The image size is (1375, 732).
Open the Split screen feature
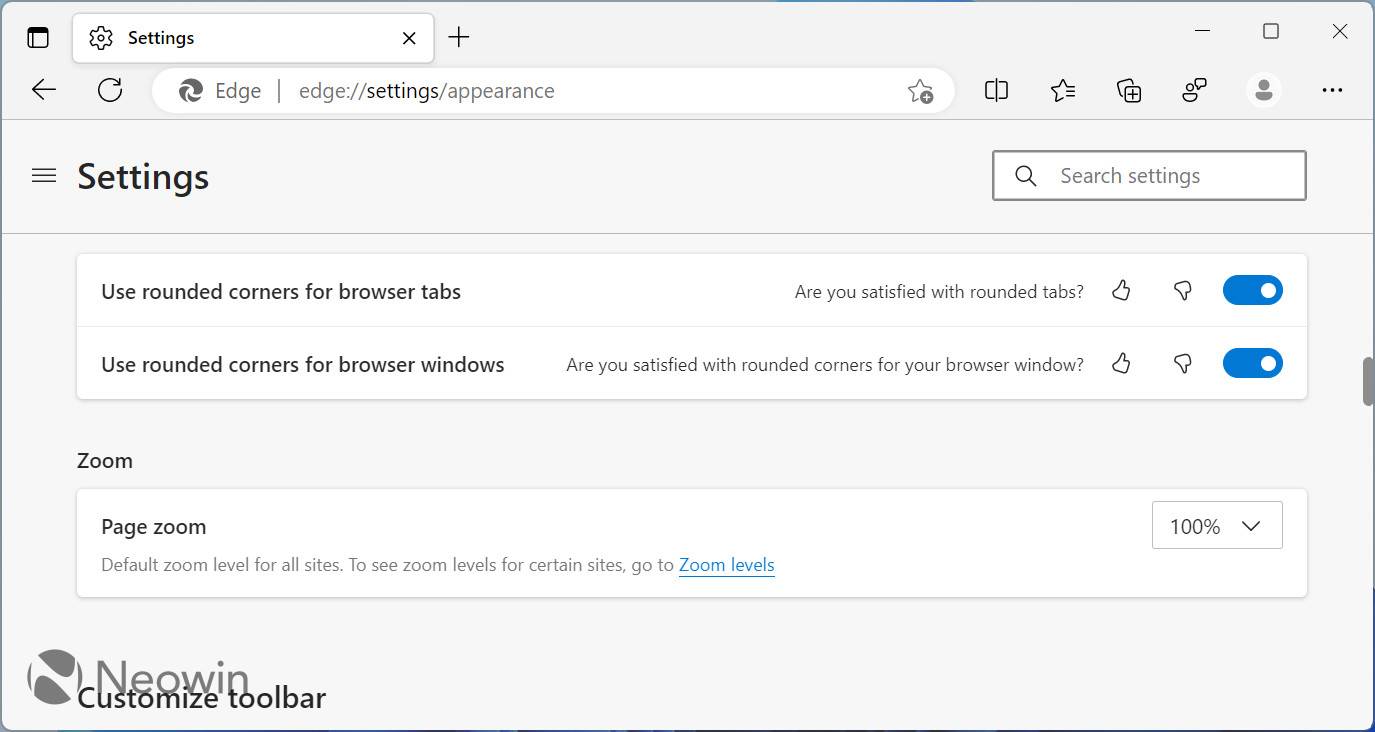[995, 90]
